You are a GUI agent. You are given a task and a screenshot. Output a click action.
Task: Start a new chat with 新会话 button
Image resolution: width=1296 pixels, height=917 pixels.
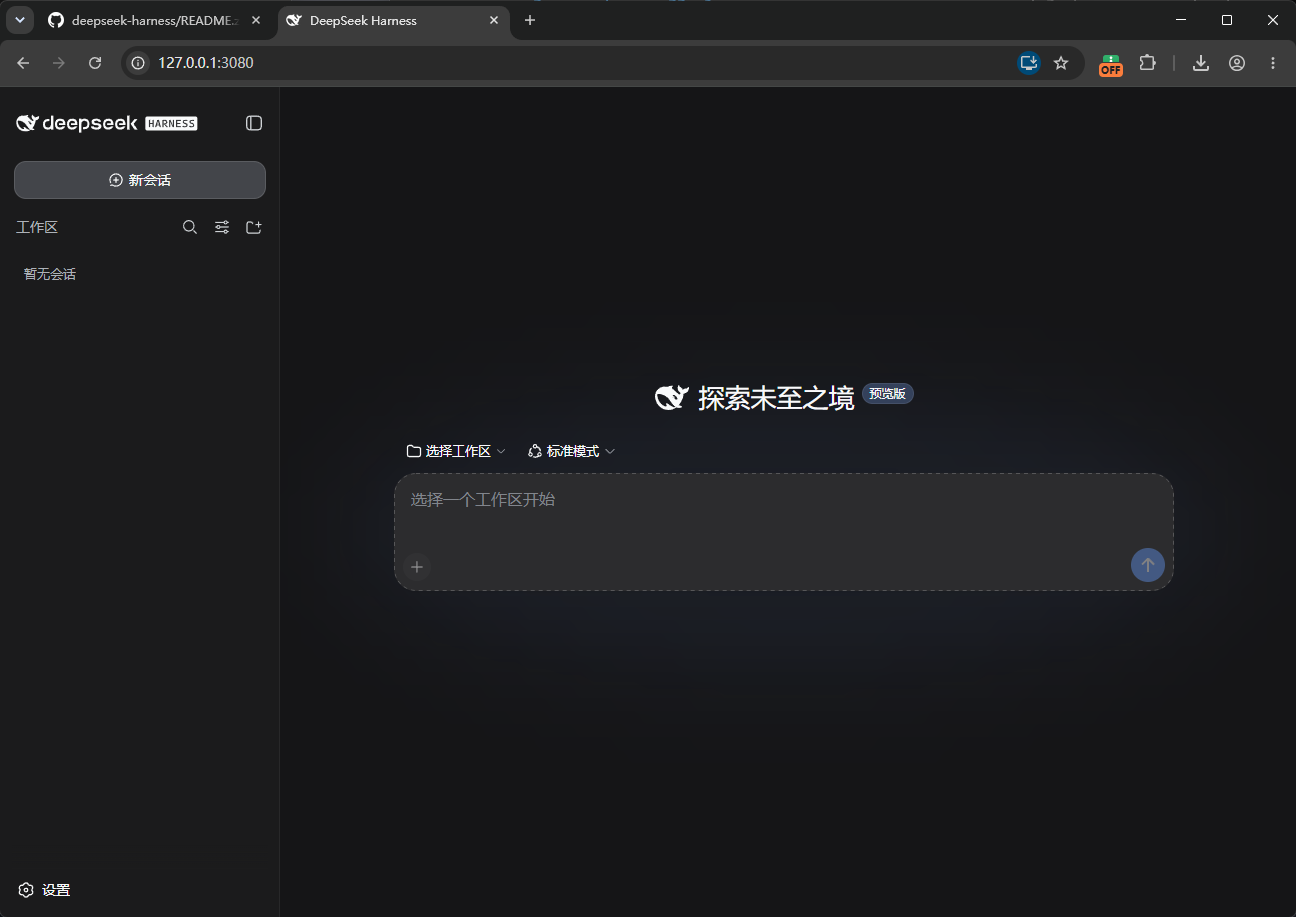coord(140,180)
